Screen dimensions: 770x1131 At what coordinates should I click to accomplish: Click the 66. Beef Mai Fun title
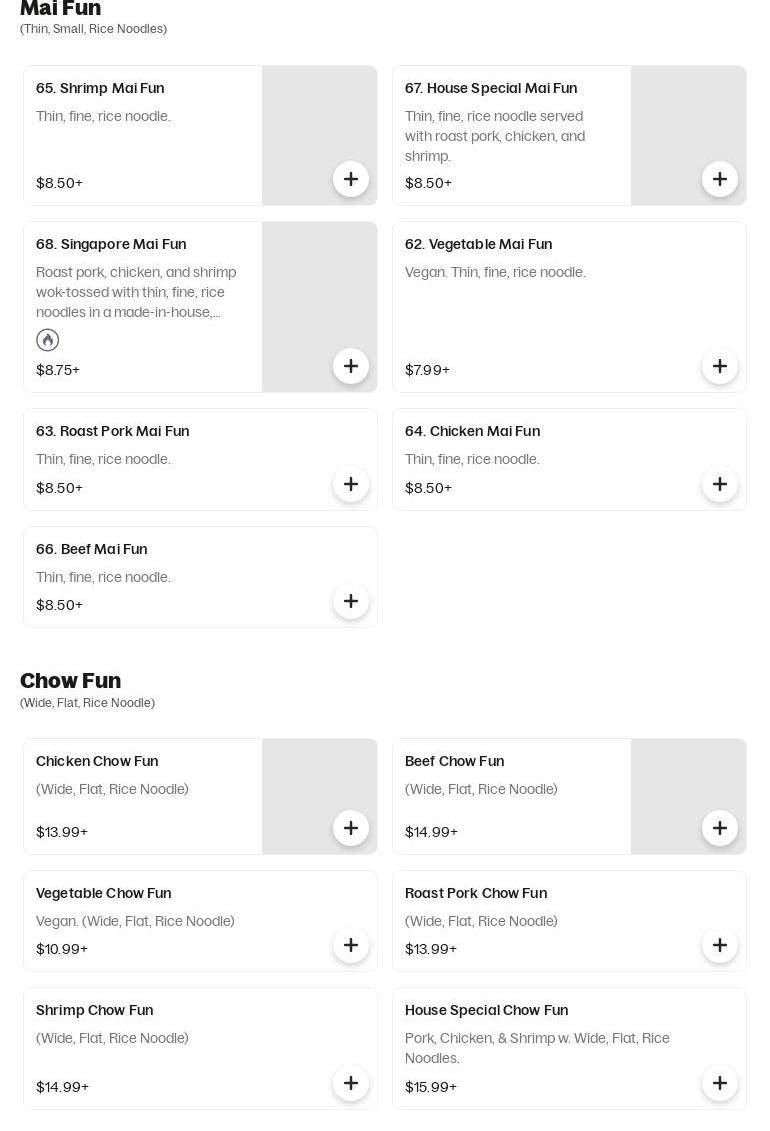[91, 549]
